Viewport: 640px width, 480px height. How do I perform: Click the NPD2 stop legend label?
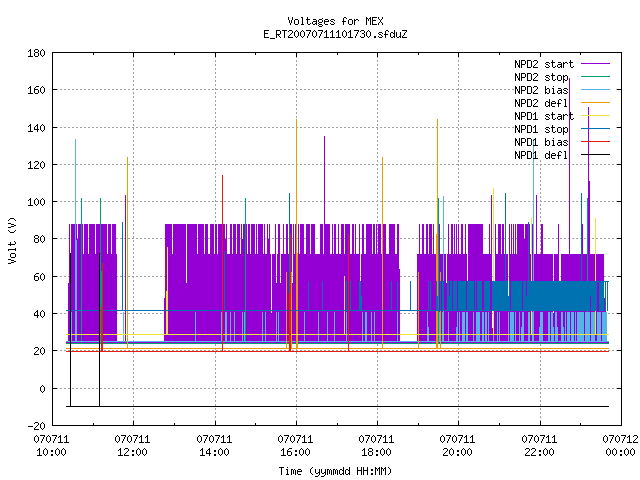pos(541,77)
